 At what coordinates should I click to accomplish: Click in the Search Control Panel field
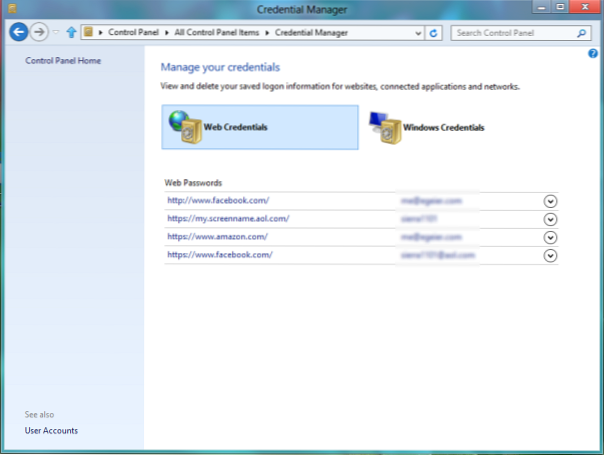[510, 33]
